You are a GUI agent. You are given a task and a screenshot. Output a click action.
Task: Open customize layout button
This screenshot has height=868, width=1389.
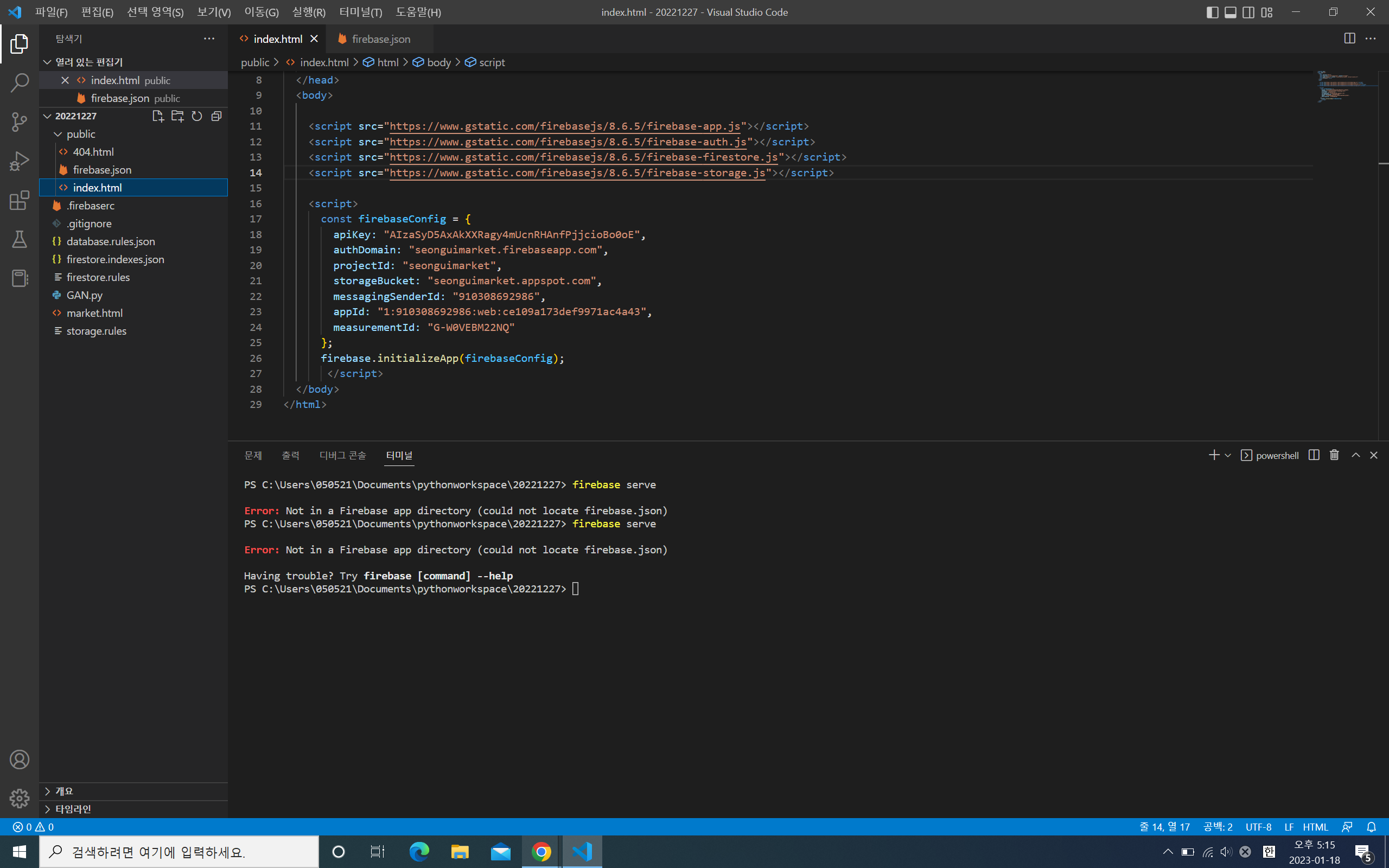1267,12
